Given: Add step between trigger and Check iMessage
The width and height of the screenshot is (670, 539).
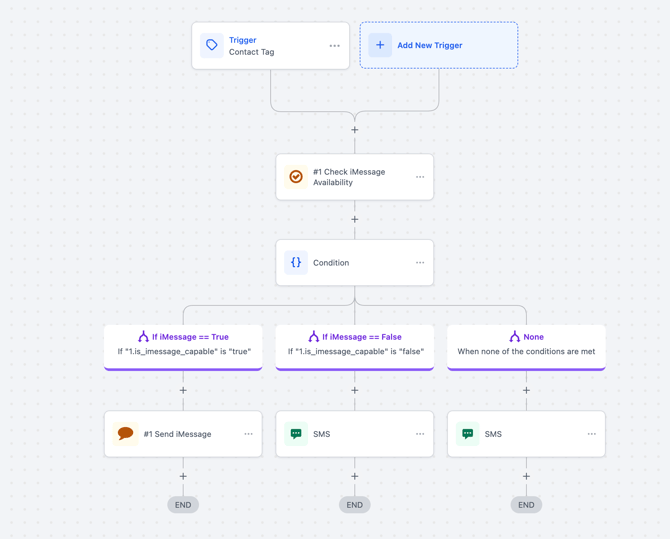Looking at the screenshot, I should 355,130.
